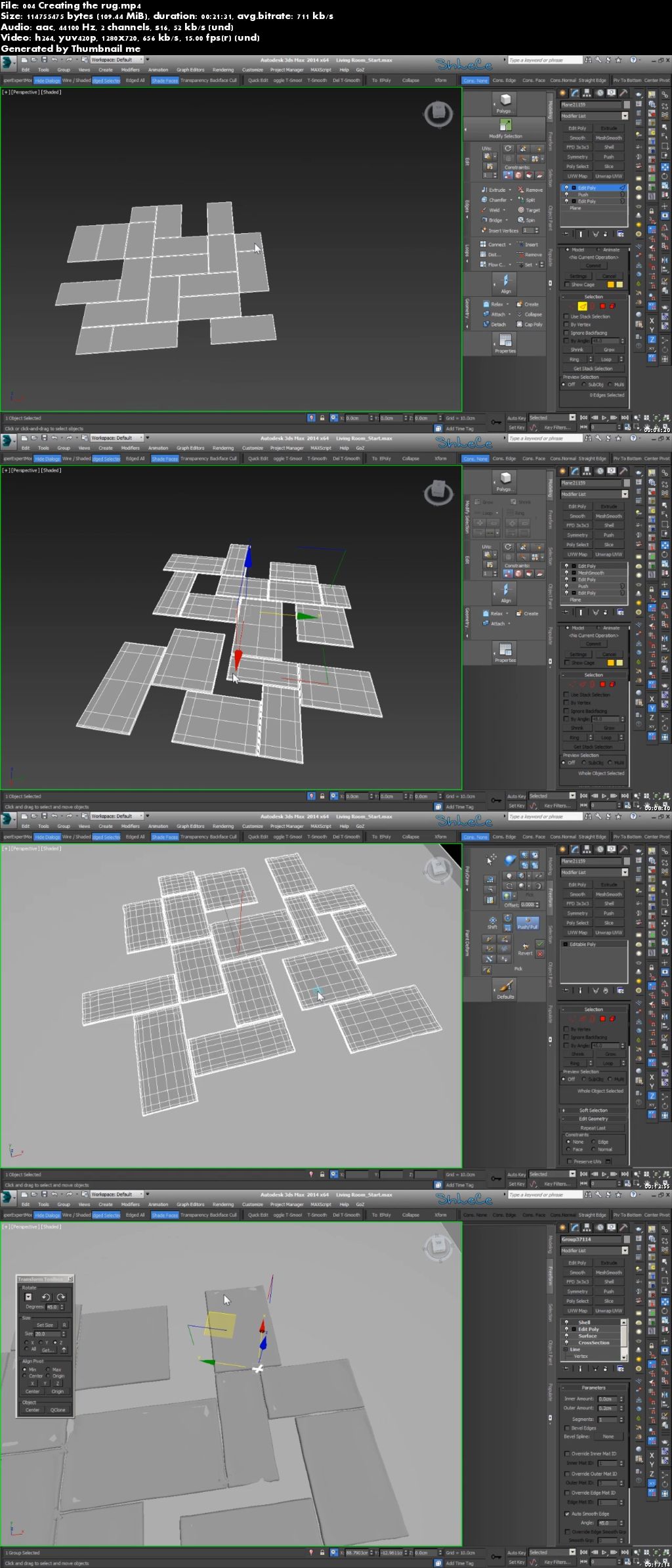In the second frame, enable Ignore Backfacing
Image resolution: width=672 pixels, height=1568 pixels.
click(585, 711)
